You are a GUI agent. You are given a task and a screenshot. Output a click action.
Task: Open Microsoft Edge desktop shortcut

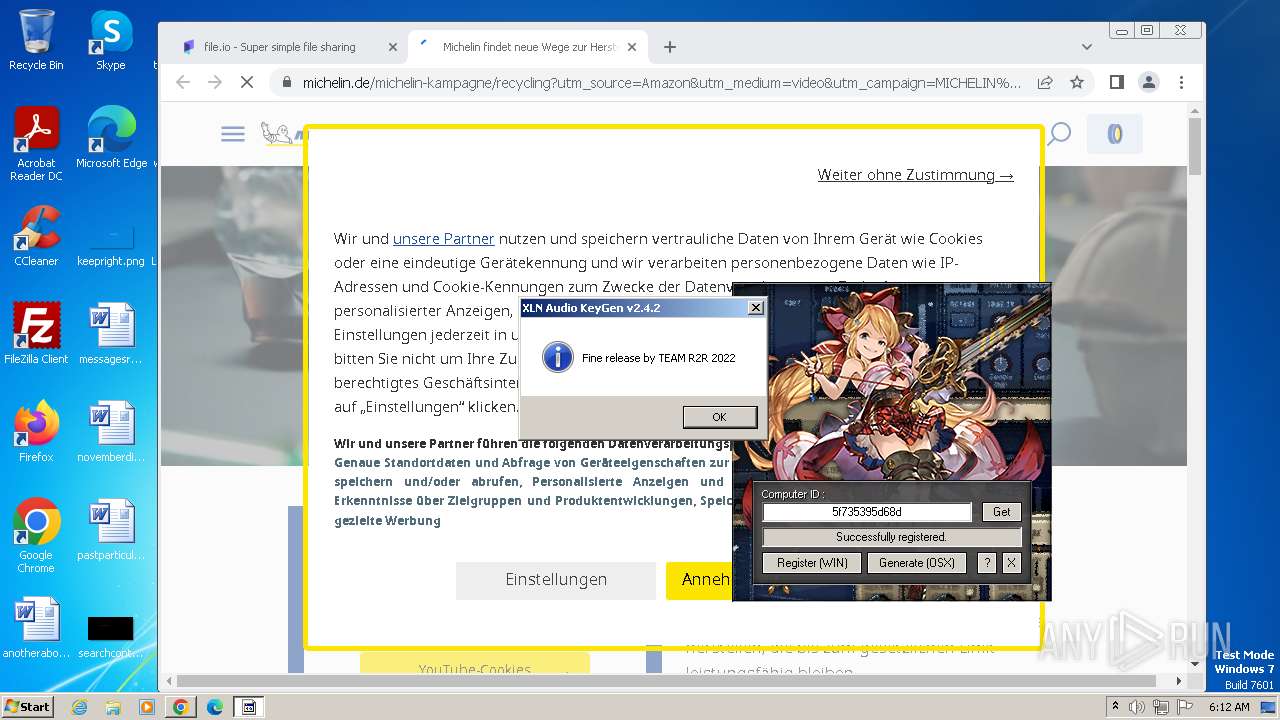111,138
